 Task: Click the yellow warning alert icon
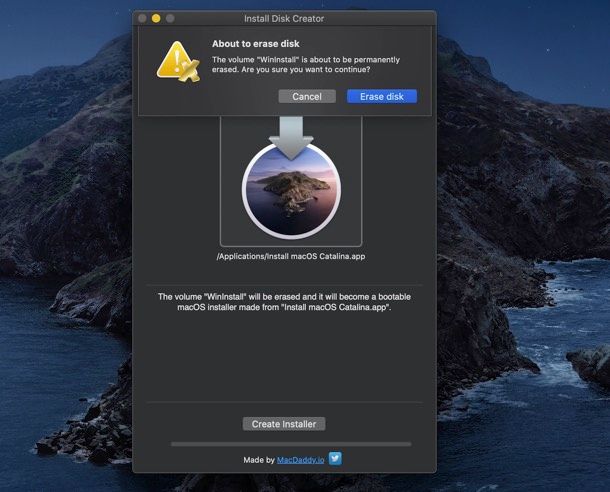pyautogui.click(x=178, y=62)
